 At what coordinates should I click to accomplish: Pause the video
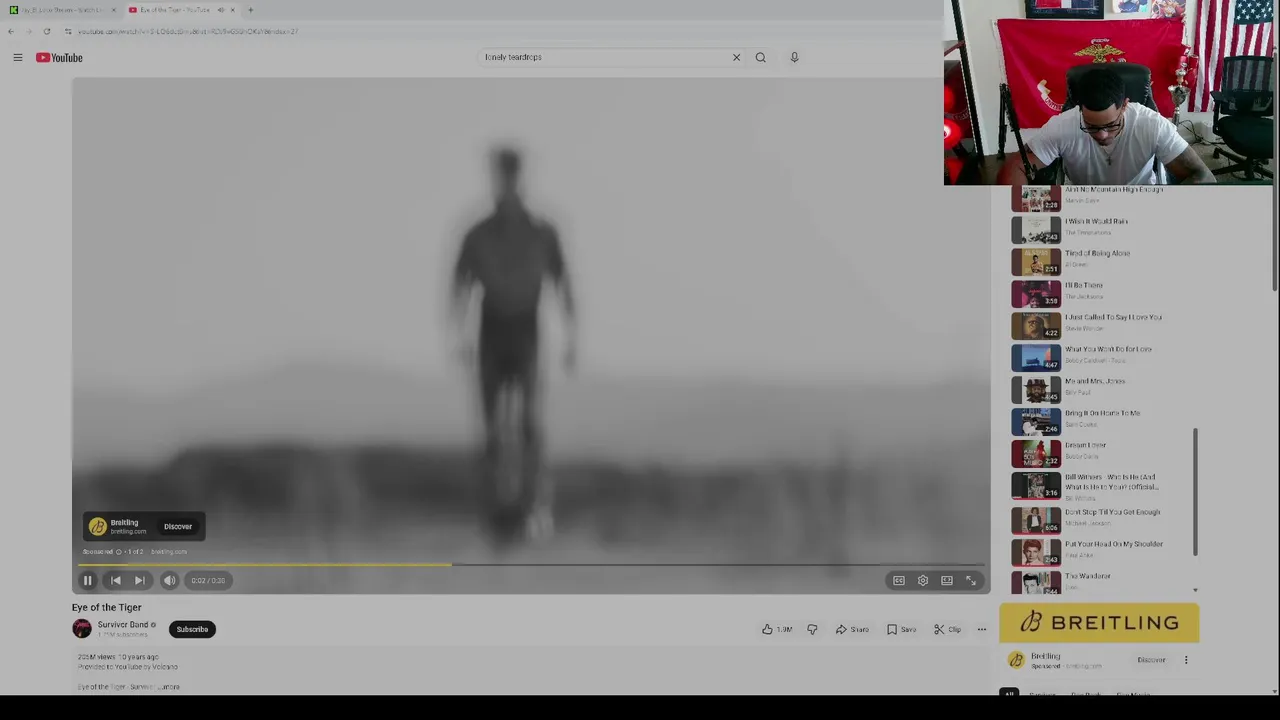87,580
